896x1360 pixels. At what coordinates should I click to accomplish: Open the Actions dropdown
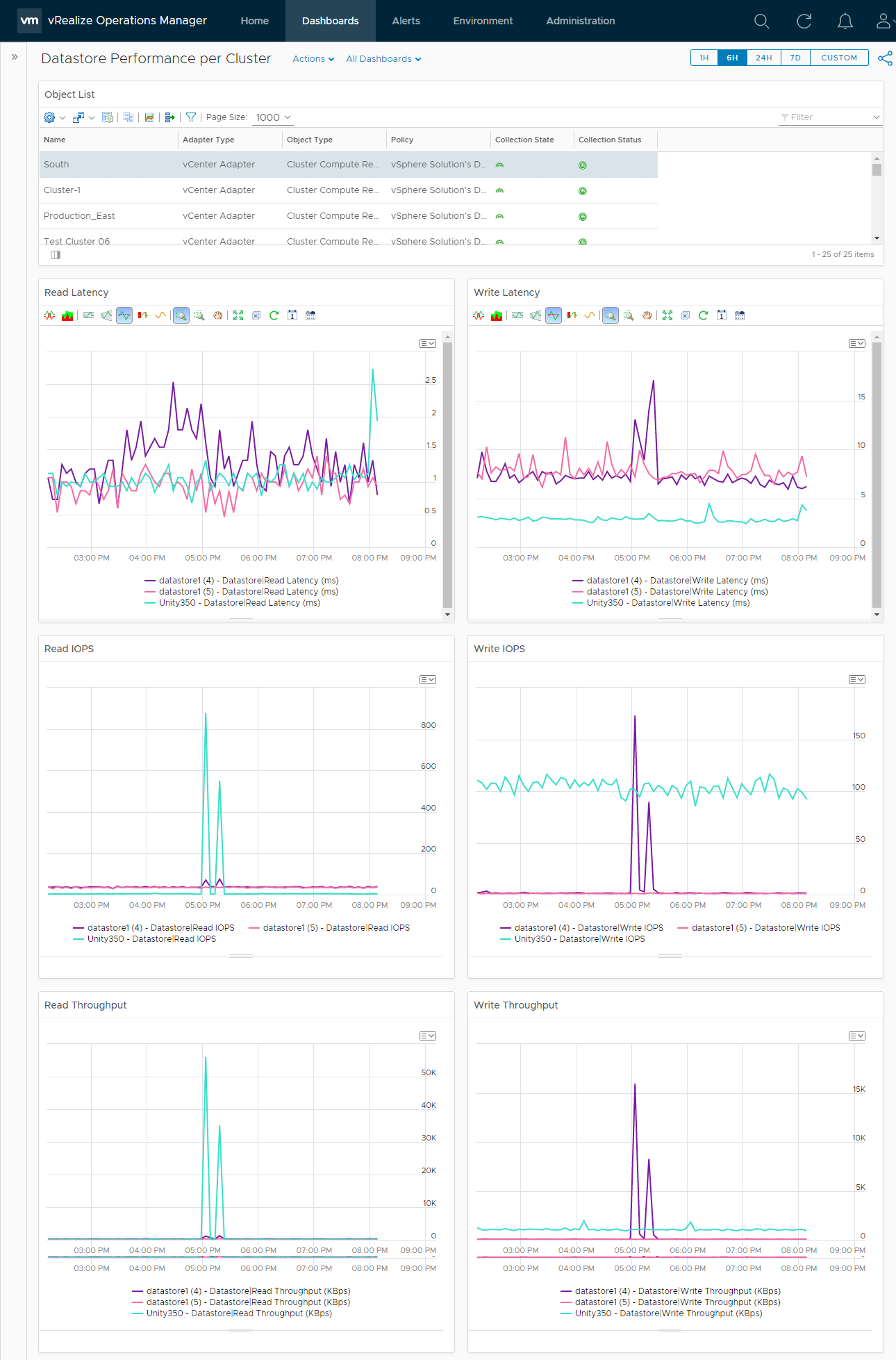pos(313,59)
